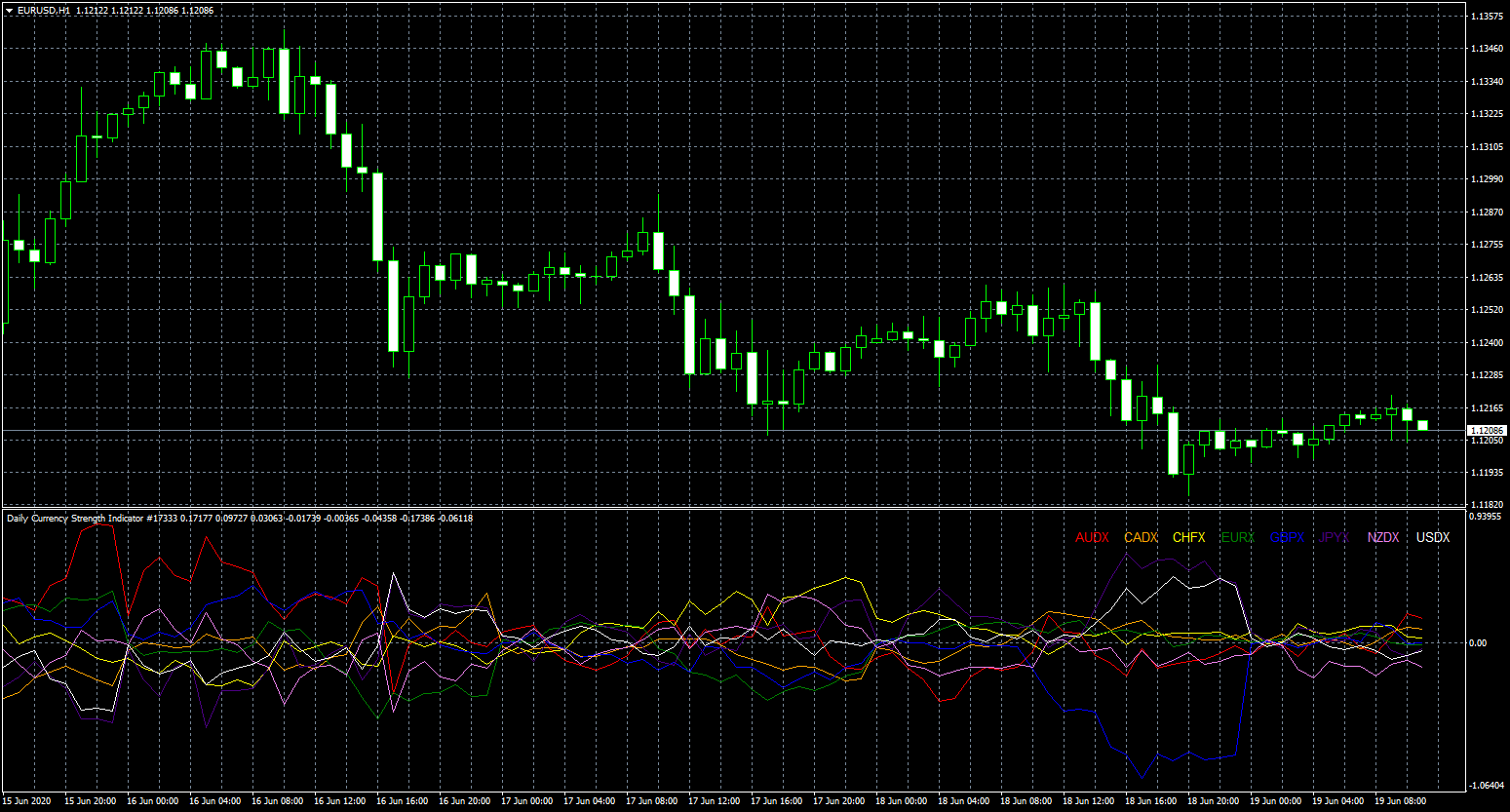This screenshot has width=1510, height=812.
Task: Click the 1.12165 price scale label
Action: point(1487,408)
